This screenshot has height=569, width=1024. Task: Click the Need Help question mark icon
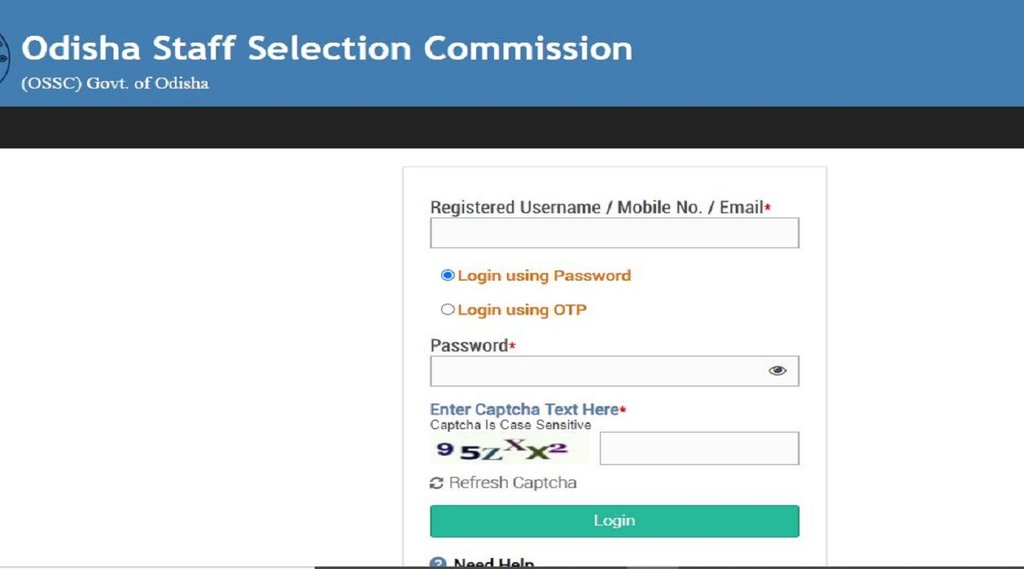pyautogui.click(x=438, y=563)
